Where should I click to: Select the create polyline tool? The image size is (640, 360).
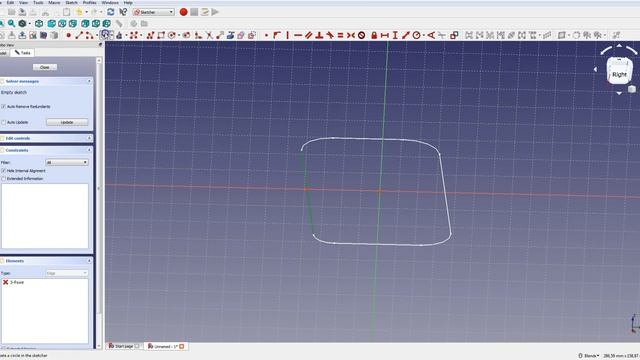[x=150, y=36]
